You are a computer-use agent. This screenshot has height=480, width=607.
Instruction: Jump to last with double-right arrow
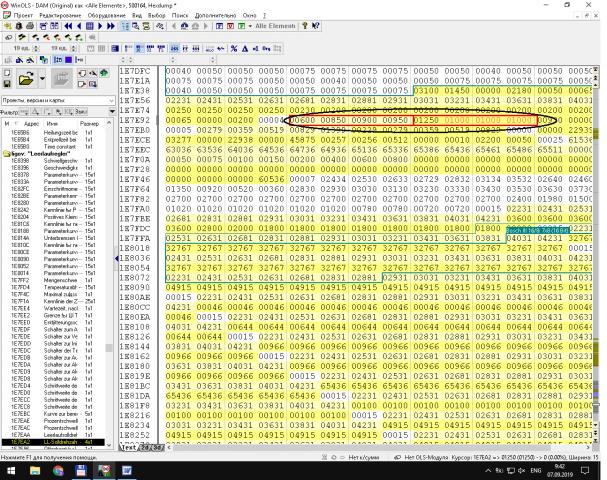point(111,26)
